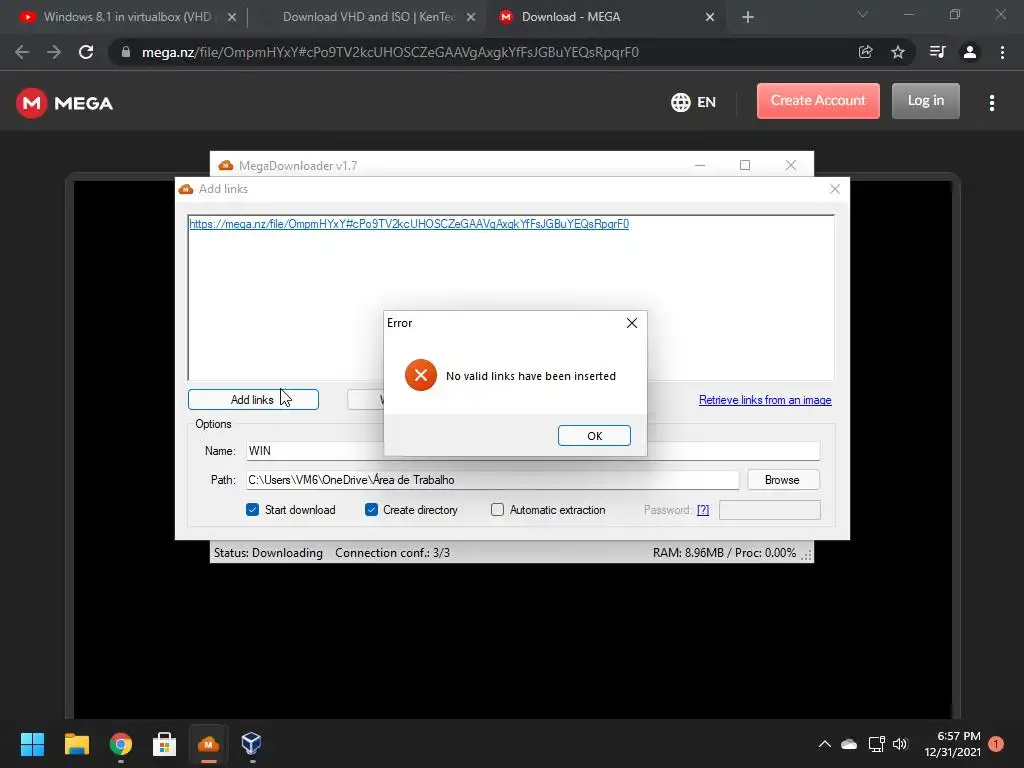Click the Chrome taskbar icon

click(x=121, y=744)
